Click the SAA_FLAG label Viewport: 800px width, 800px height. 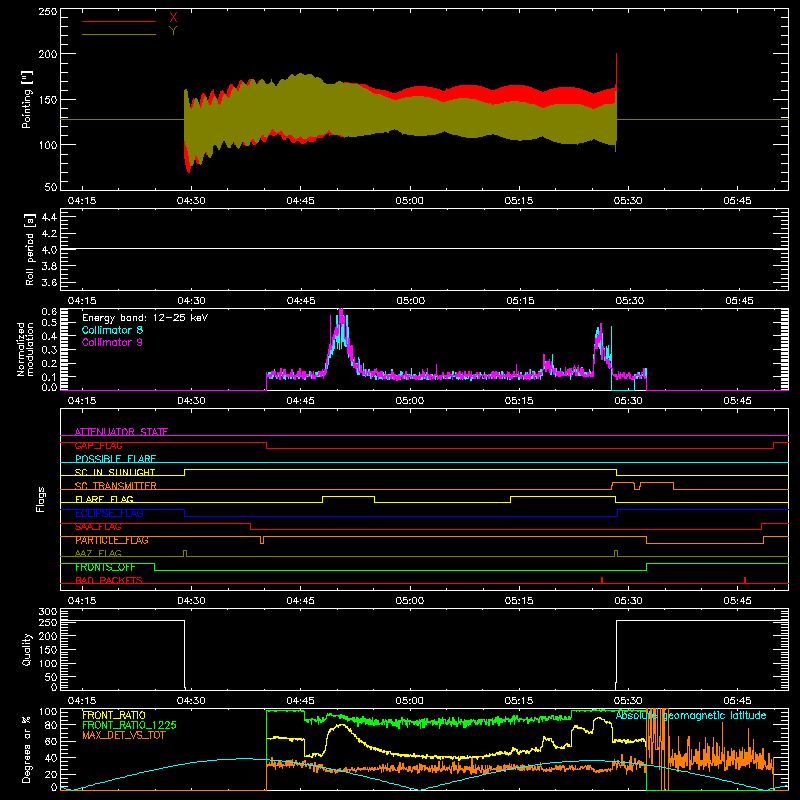point(98,527)
